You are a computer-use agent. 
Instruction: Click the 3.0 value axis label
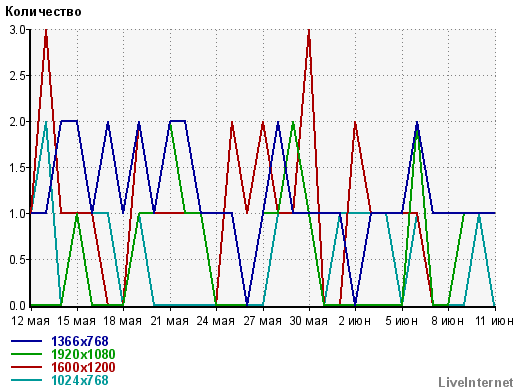pos(18,30)
